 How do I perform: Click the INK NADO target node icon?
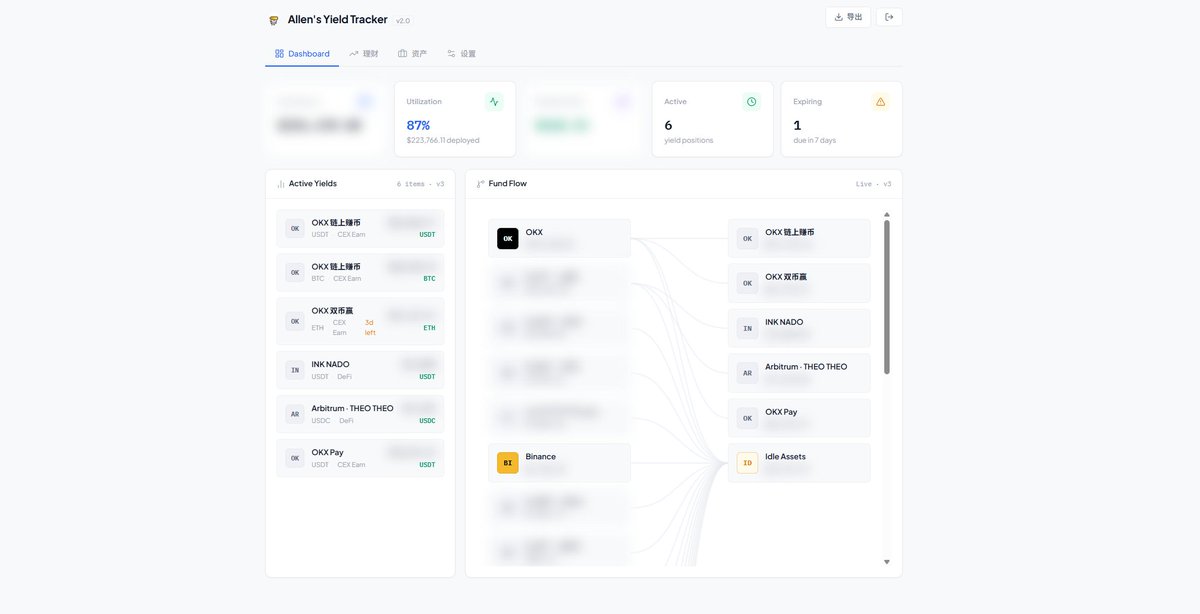click(747, 328)
